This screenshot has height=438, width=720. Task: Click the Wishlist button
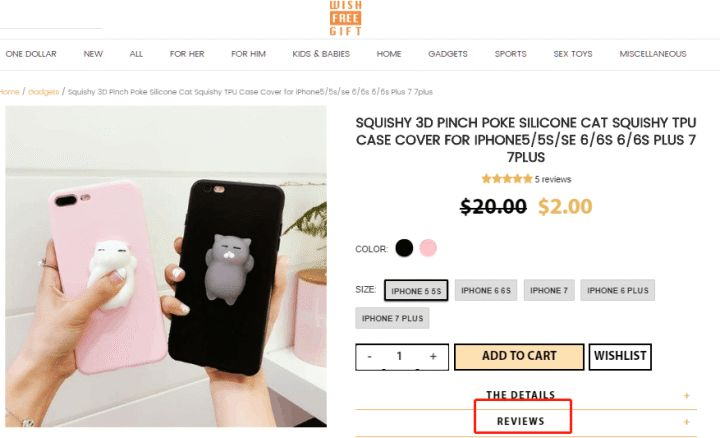pos(620,356)
